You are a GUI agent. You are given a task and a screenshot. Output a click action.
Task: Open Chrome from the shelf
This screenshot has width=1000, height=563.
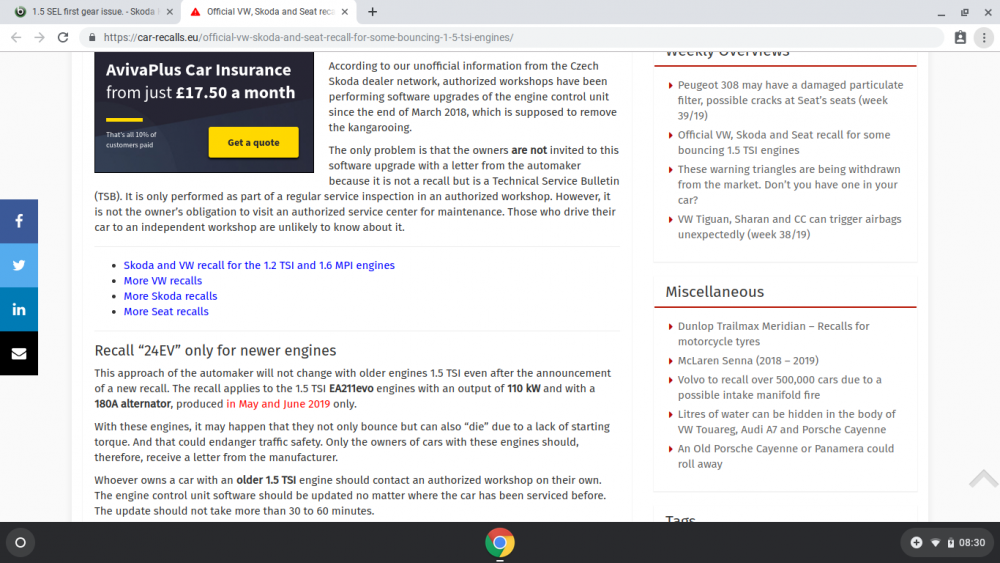(x=499, y=543)
